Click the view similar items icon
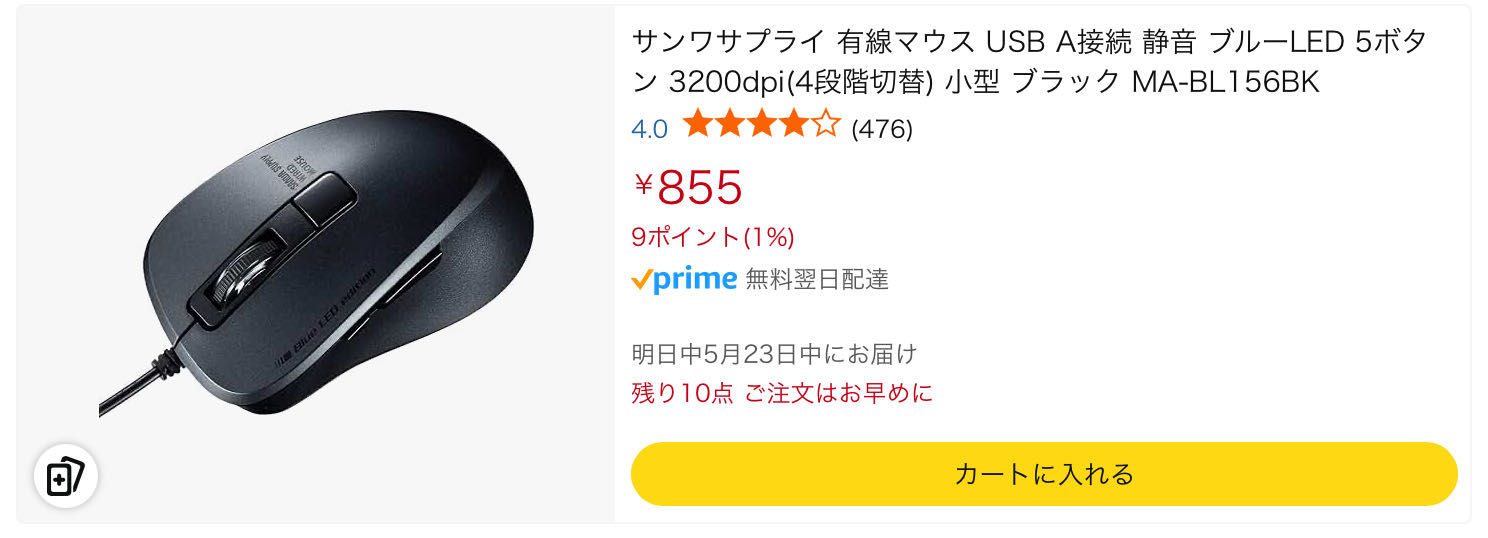 pyautogui.click(x=66, y=477)
